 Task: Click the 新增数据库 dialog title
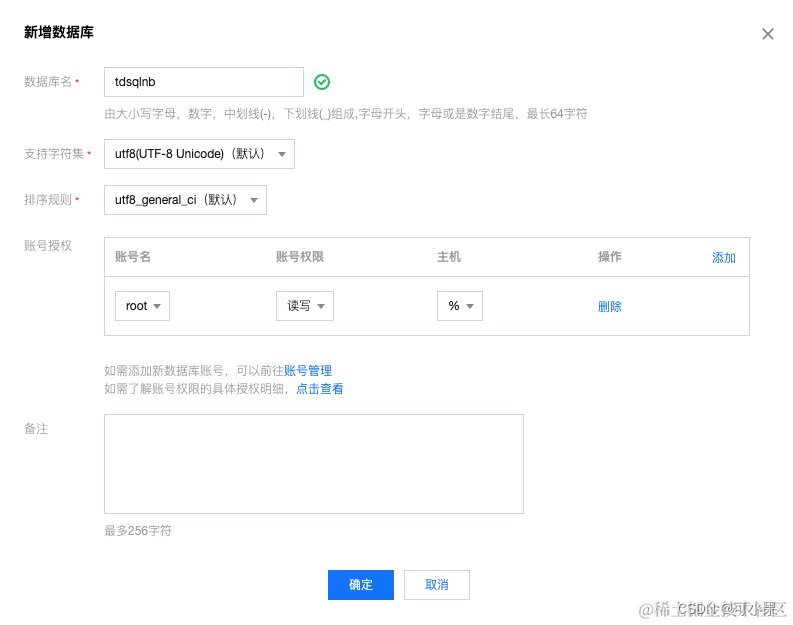tap(59, 32)
